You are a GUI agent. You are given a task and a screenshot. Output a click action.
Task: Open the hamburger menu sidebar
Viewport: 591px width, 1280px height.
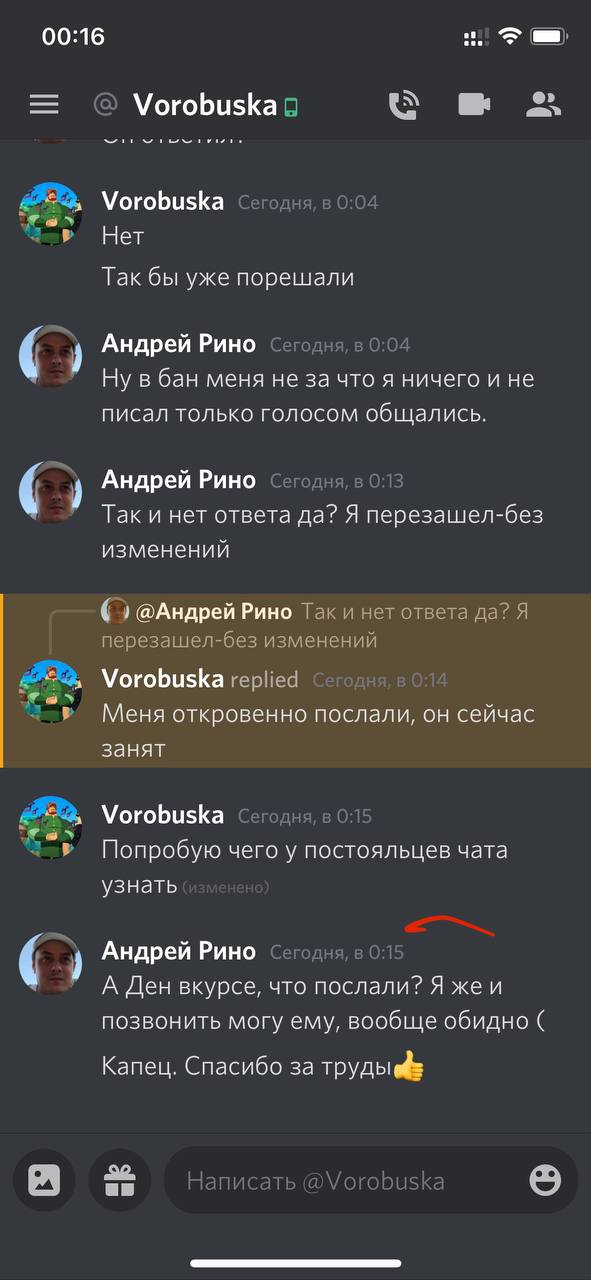[44, 104]
